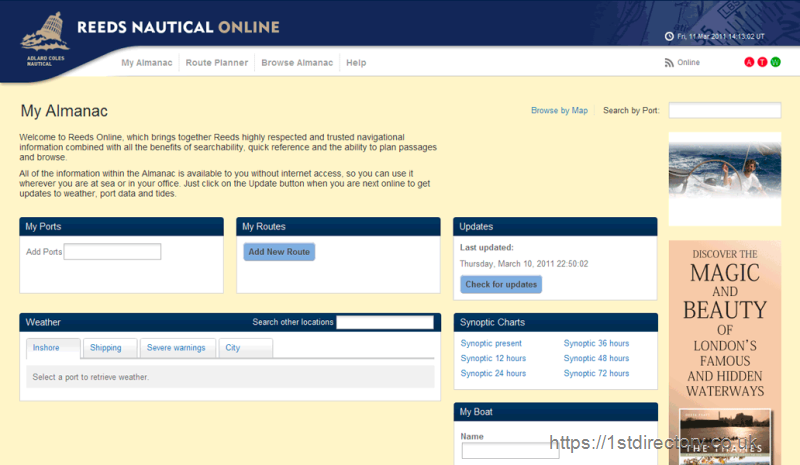Click the green W status circle
The image size is (800, 465).
click(x=776, y=62)
